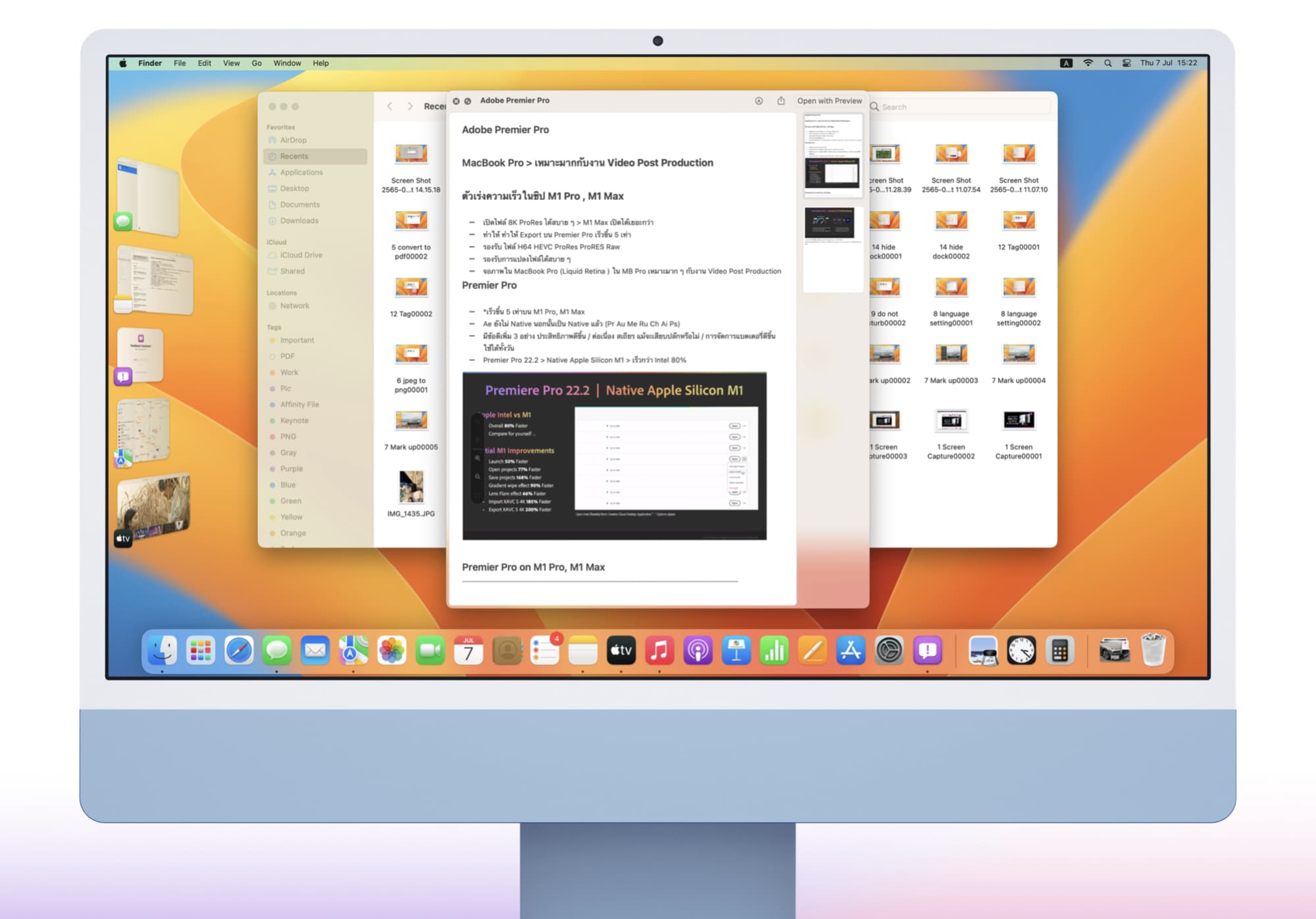Open Control Center from the menu bar

(x=1126, y=63)
